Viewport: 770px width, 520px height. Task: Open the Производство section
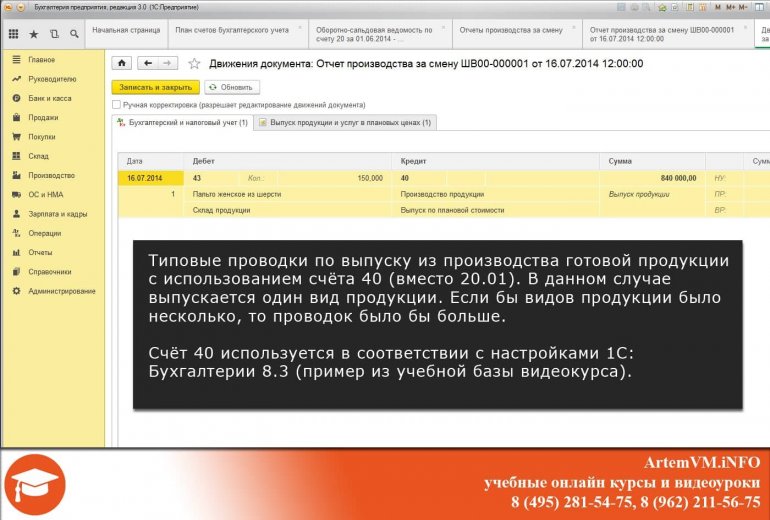[52, 175]
